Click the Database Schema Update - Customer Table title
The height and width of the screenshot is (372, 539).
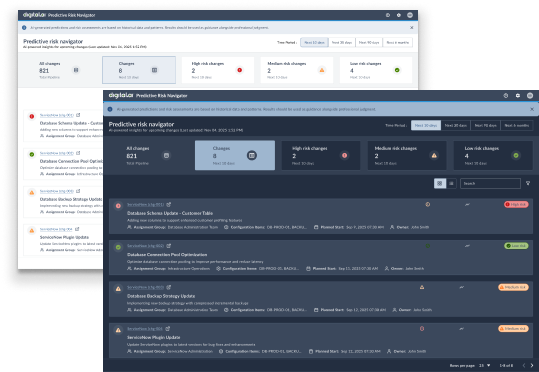point(170,213)
